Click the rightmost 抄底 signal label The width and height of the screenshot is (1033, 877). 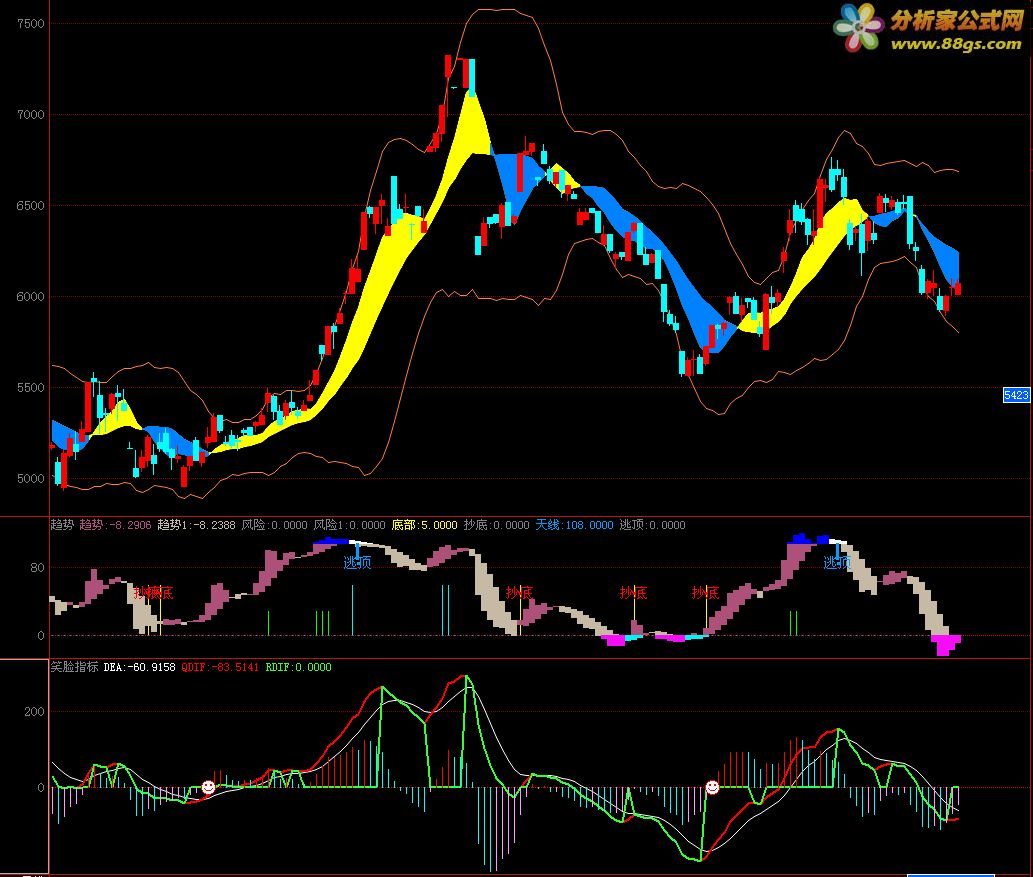706,592
